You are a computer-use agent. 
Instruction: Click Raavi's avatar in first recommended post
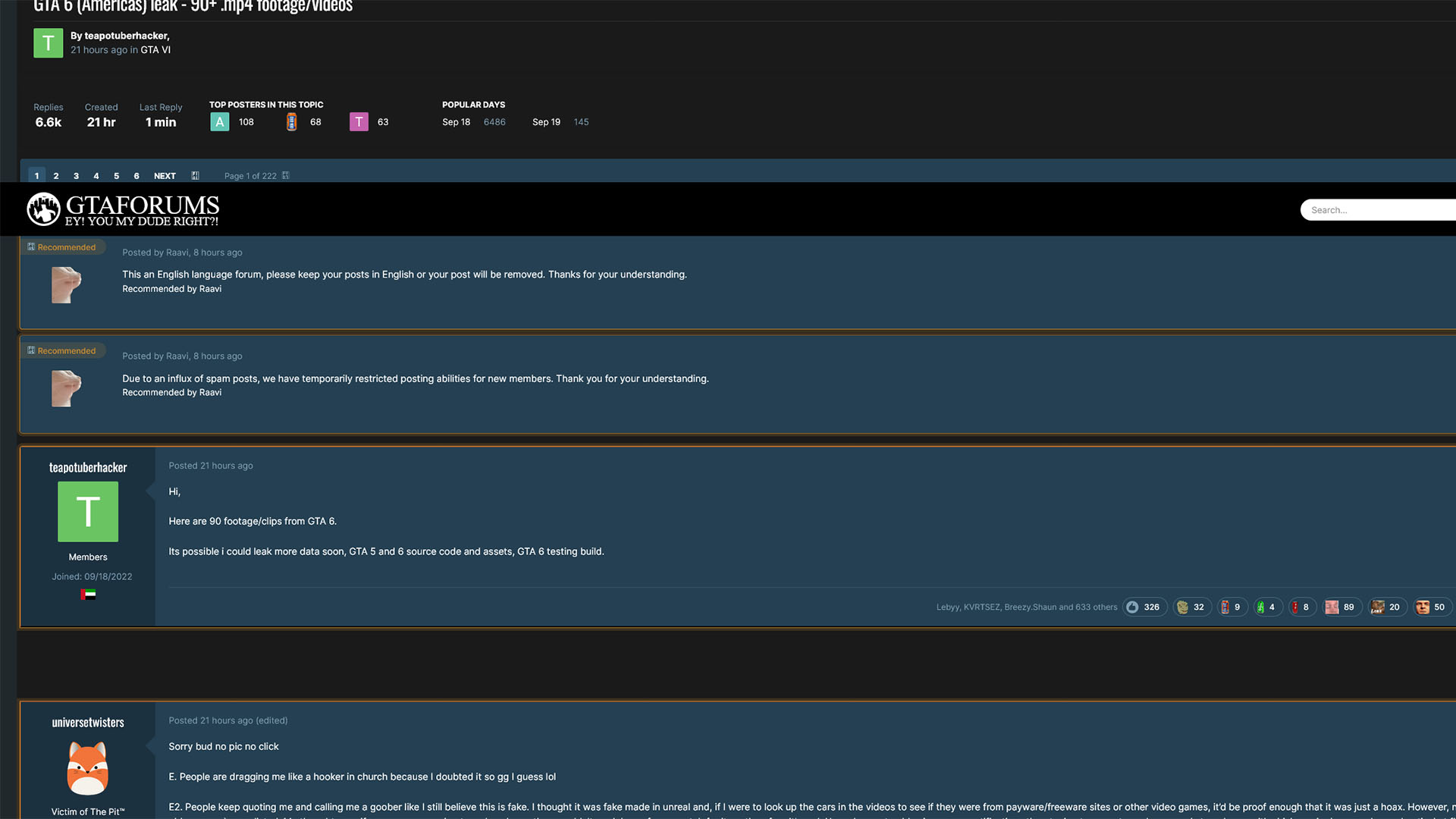coord(66,284)
